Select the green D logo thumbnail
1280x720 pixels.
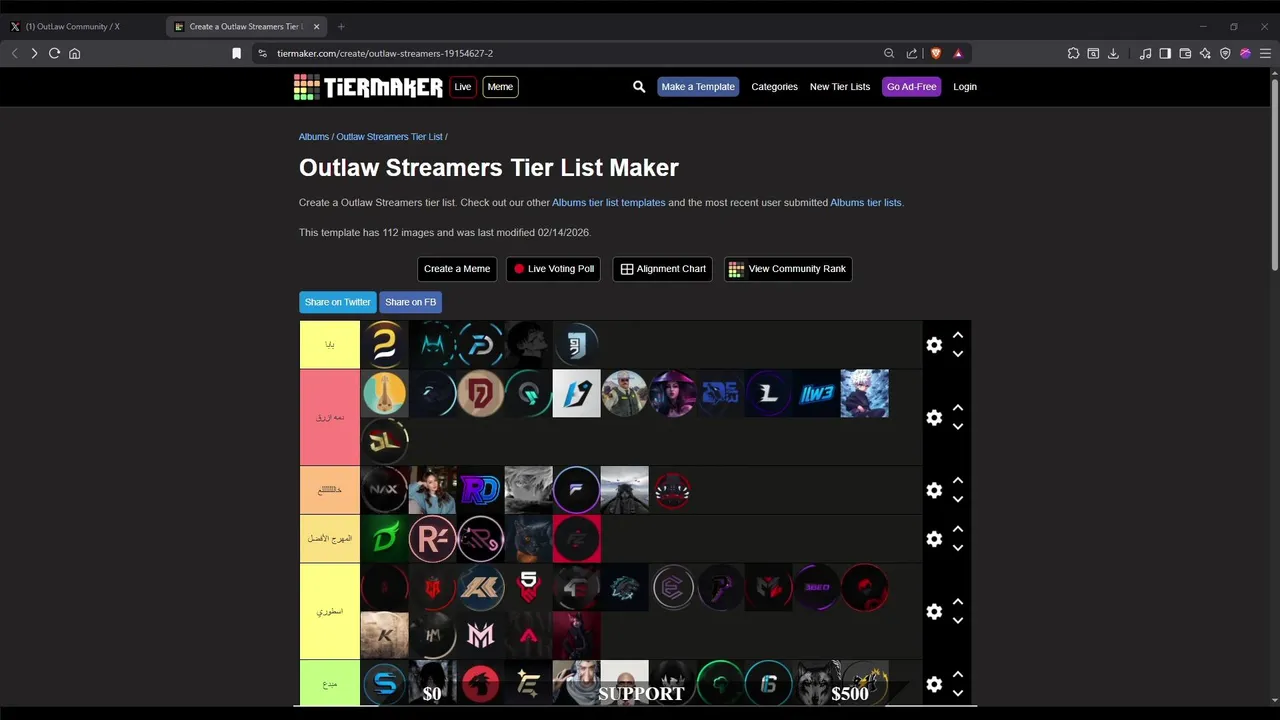tap(385, 539)
